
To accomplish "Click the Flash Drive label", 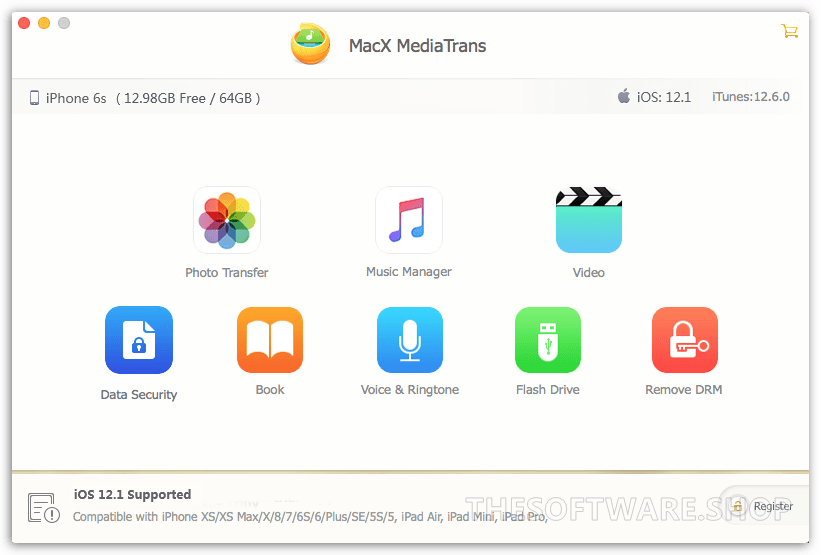I will click(x=548, y=390).
